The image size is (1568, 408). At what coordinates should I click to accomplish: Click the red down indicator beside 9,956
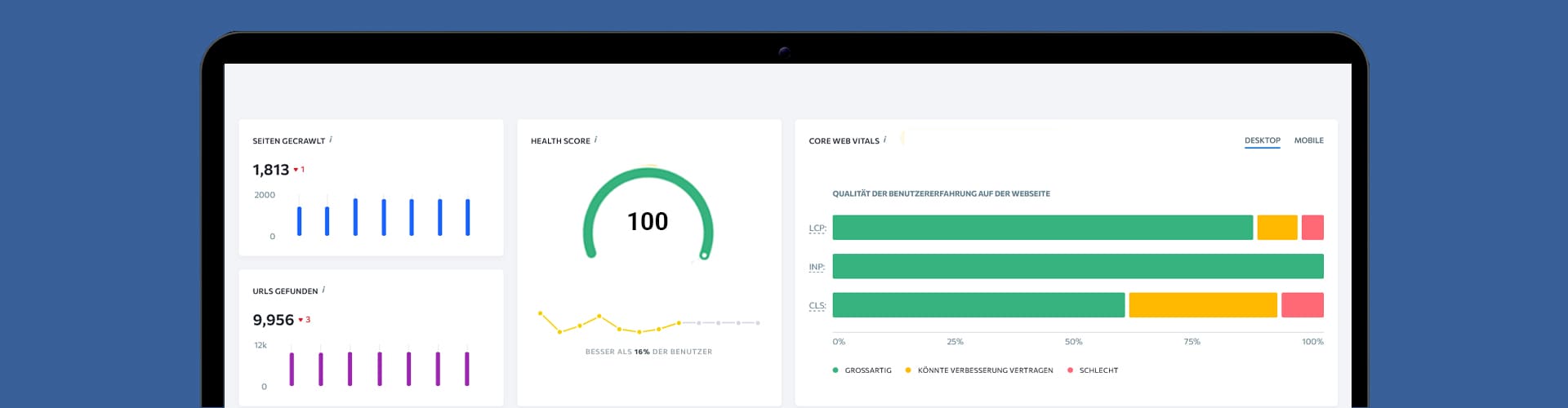click(304, 320)
